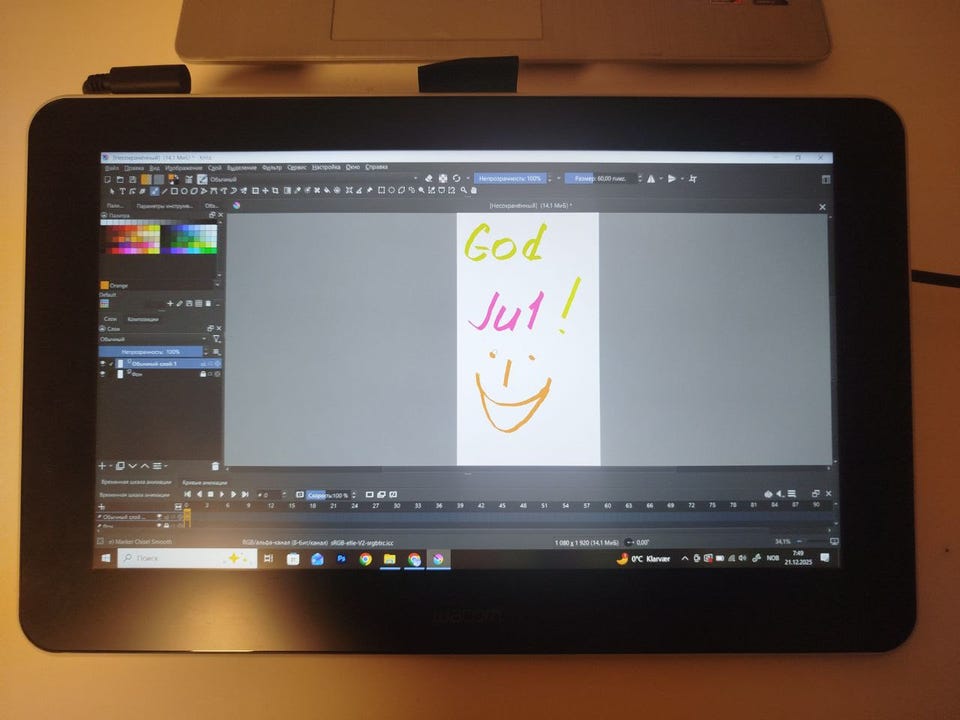Open palette color name Orange dropdown
This screenshot has height=720, width=960.
click(217, 285)
